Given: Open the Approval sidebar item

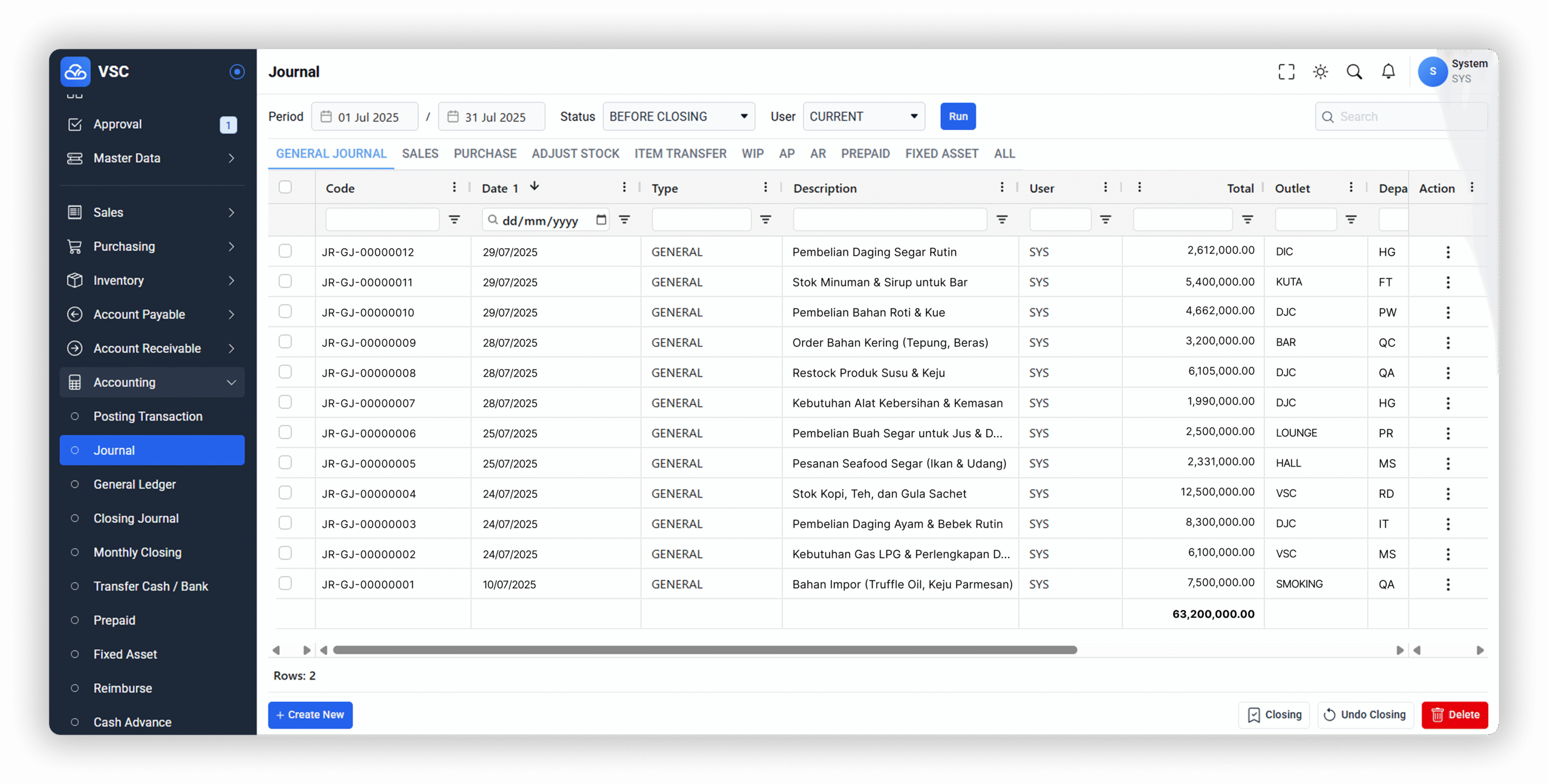Looking at the screenshot, I should tap(152, 125).
